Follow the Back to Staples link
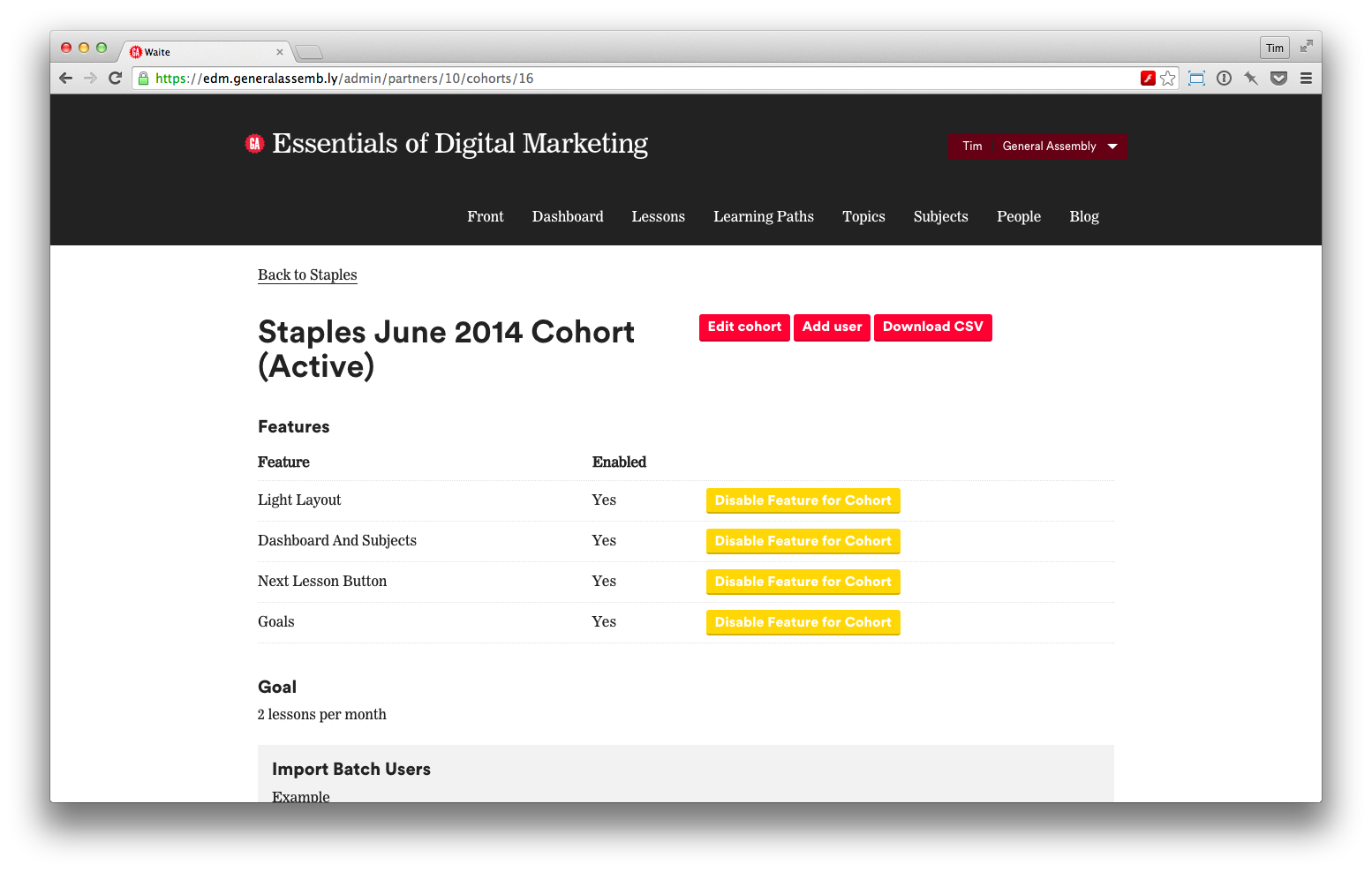Screen dimensions: 1372x872 [x=307, y=274]
